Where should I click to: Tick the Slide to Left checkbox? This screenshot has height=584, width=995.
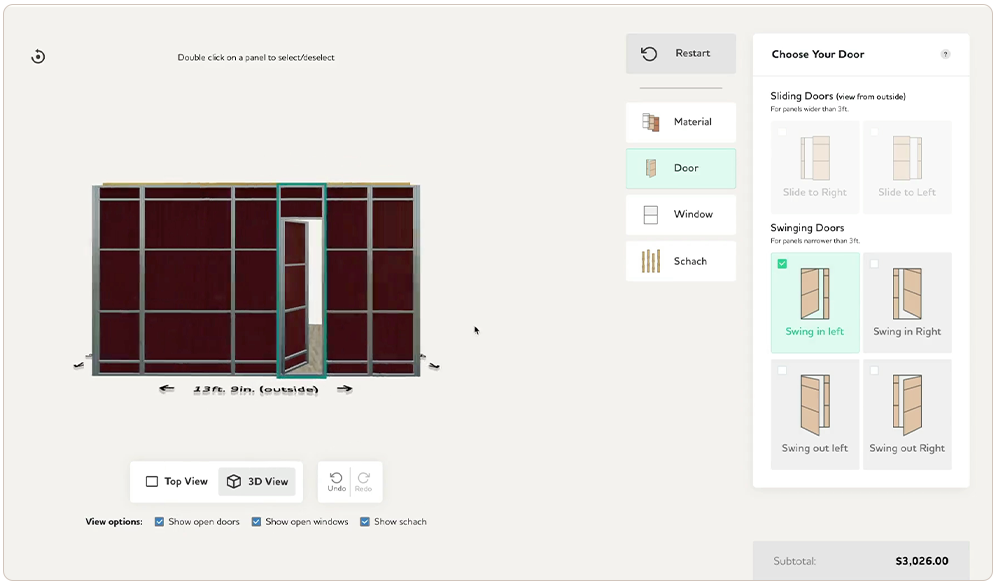pyautogui.click(x=874, y=132)
